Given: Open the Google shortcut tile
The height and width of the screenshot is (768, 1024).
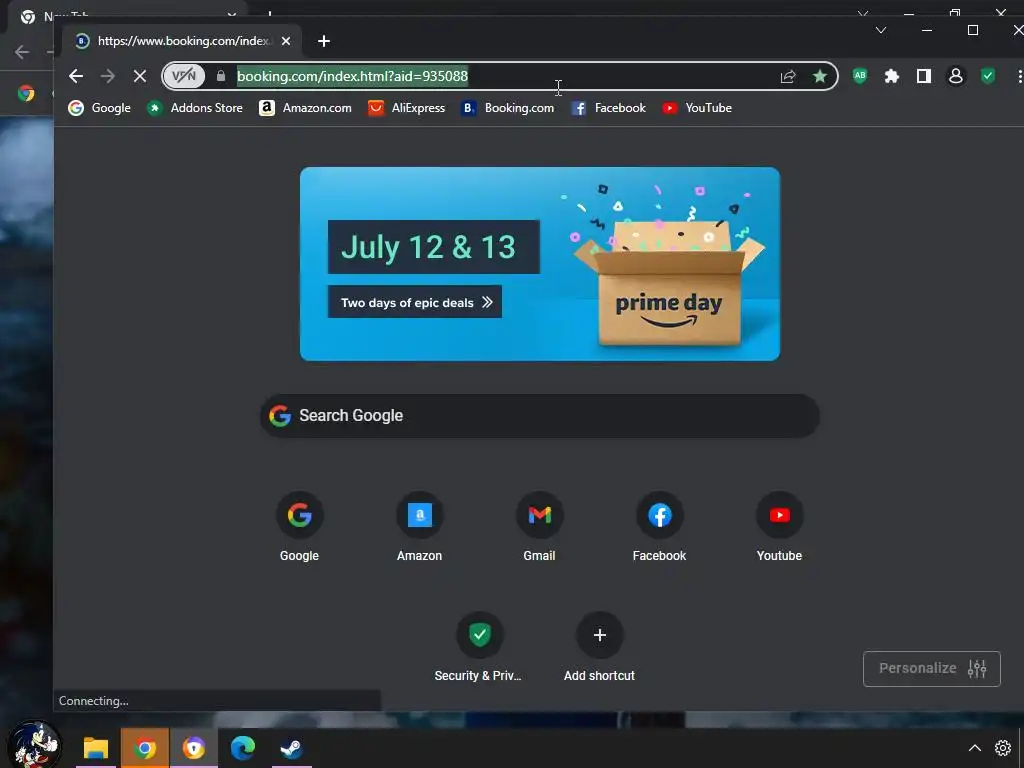Looking at the screenshot, I should coord(299,528).
